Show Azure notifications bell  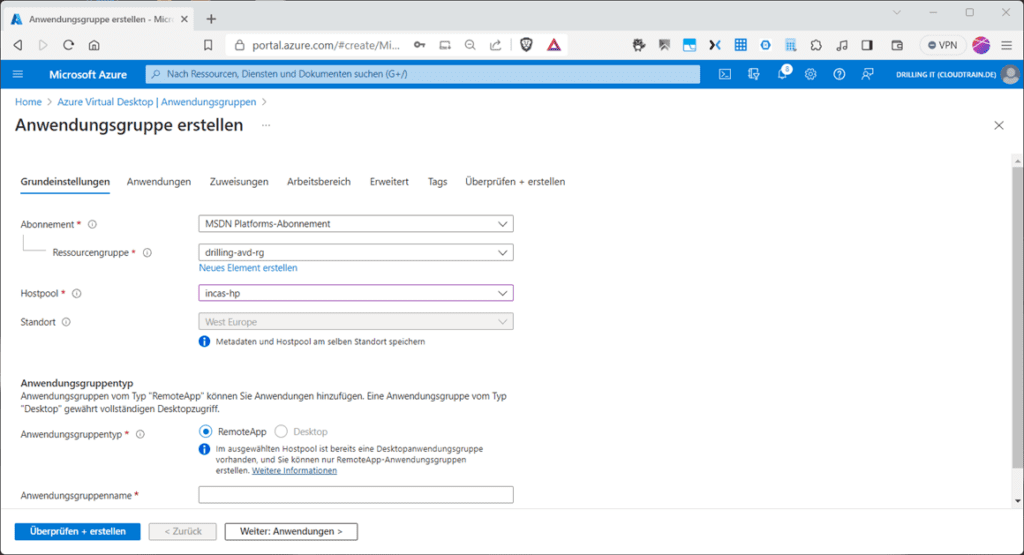[x=782, y=74]
